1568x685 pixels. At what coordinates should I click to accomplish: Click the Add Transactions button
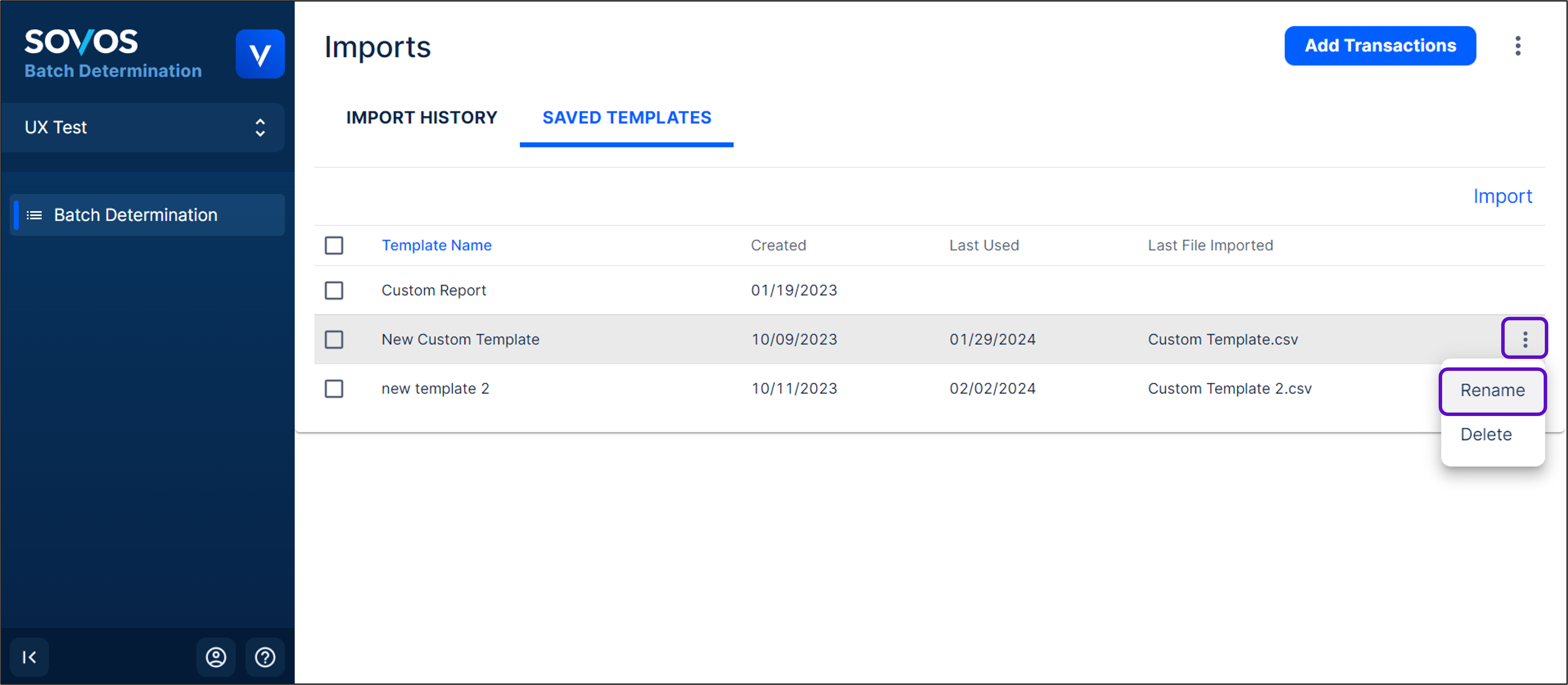click(x=1379, y=46)
